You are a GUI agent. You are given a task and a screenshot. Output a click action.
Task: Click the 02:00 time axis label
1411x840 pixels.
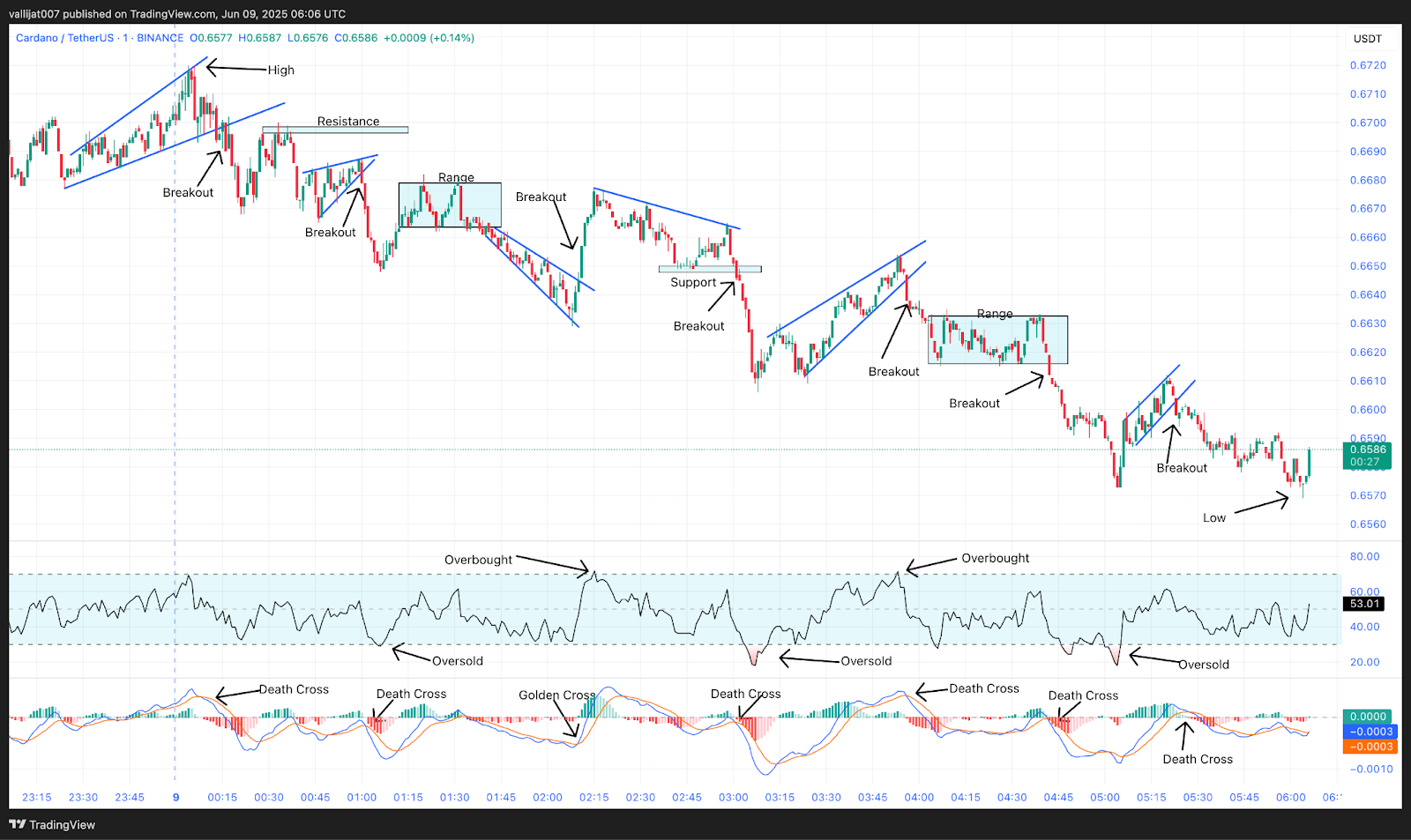(548, 798)
